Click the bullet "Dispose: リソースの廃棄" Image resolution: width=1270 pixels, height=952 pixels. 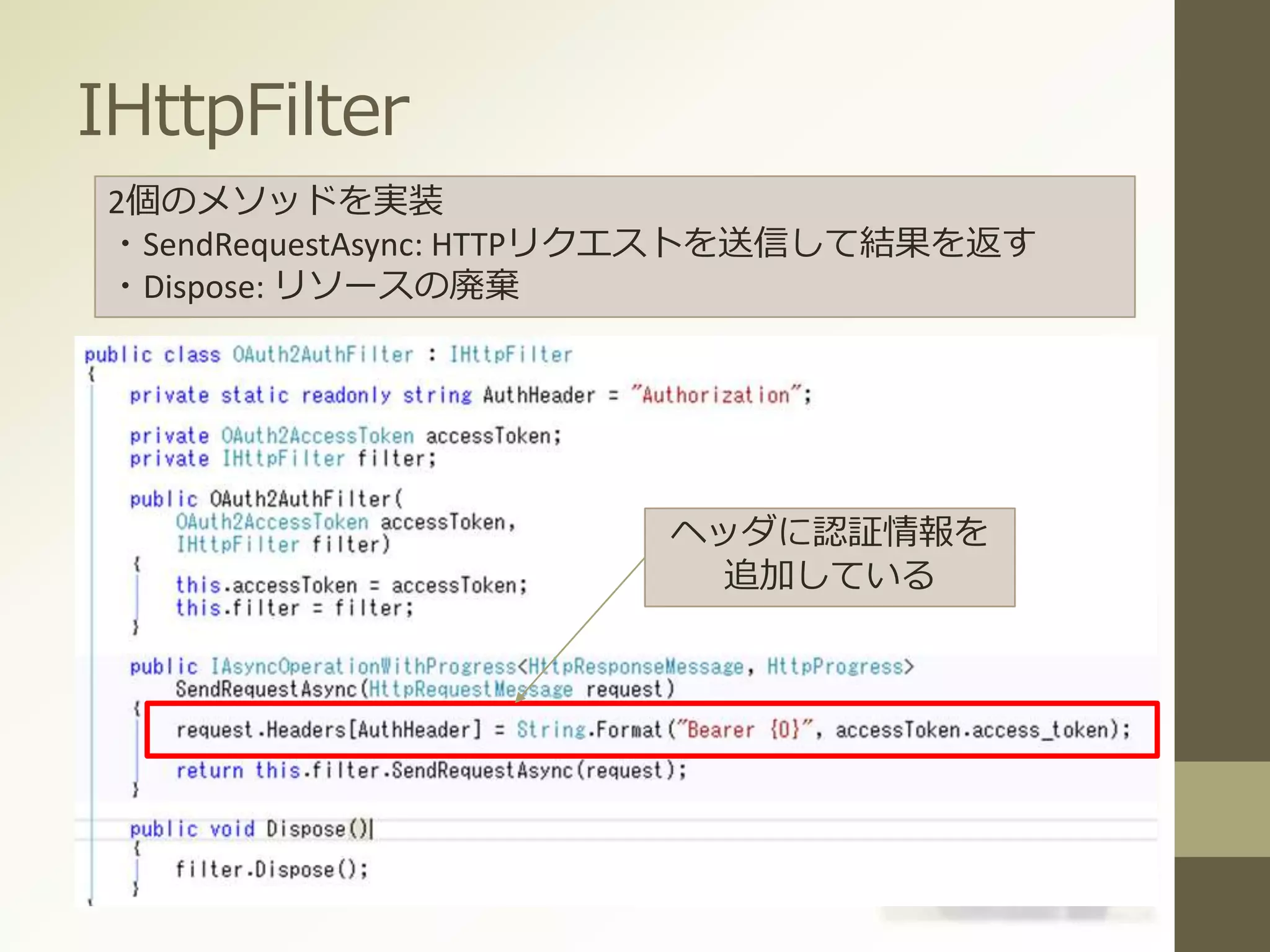[319, 286]
